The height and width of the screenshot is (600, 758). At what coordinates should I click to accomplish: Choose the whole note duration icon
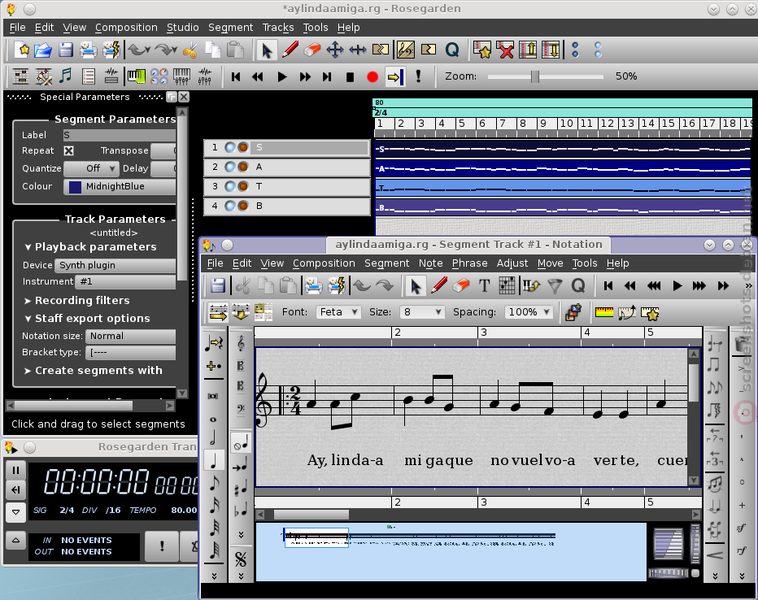point(213,419)
